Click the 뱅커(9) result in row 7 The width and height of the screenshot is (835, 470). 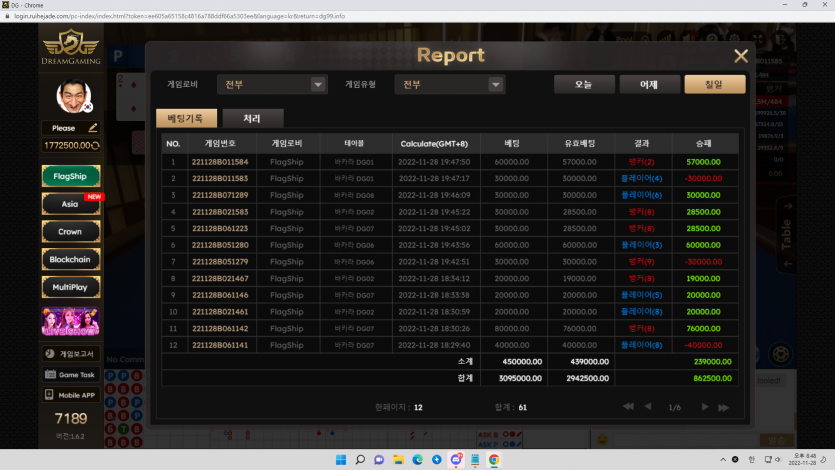pos(641,261)
